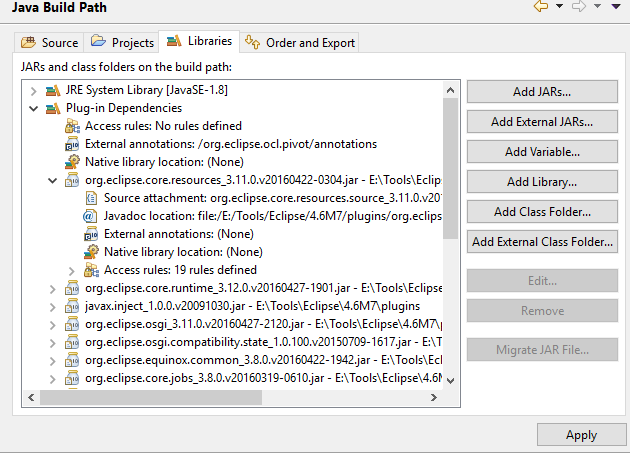This screenshot has height=453, width=630.
Task: Click Add Variable... button
Action: pos(542,152)
